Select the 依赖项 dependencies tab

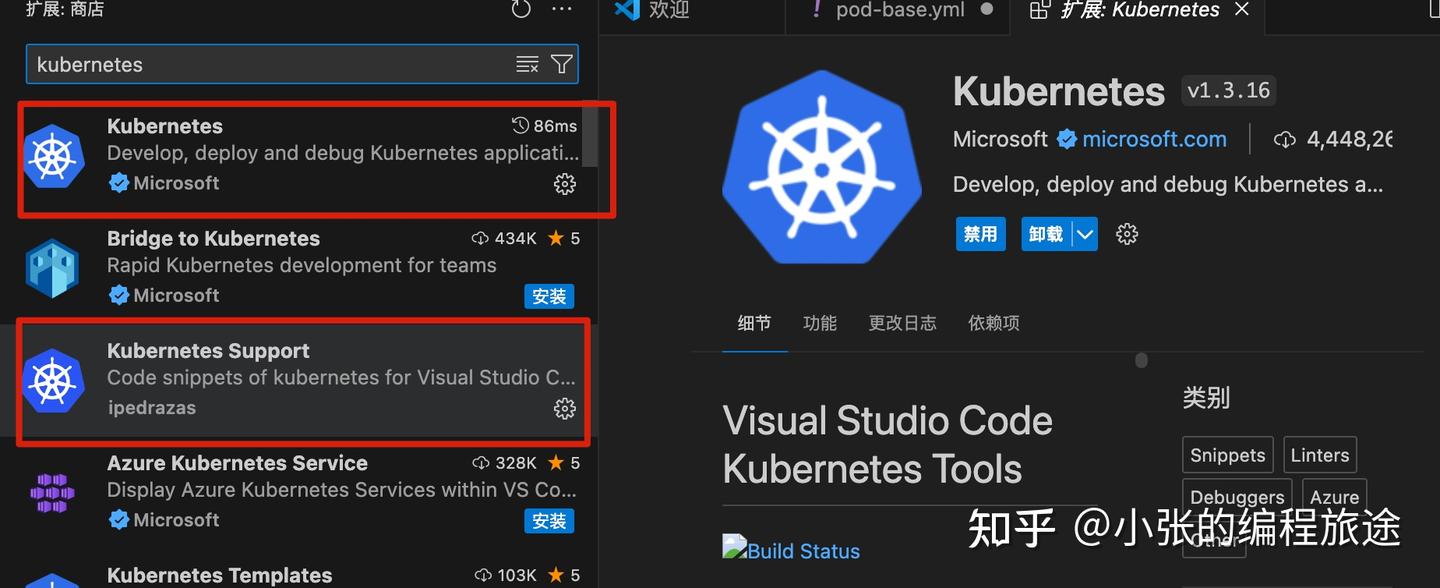coord(994,323)
